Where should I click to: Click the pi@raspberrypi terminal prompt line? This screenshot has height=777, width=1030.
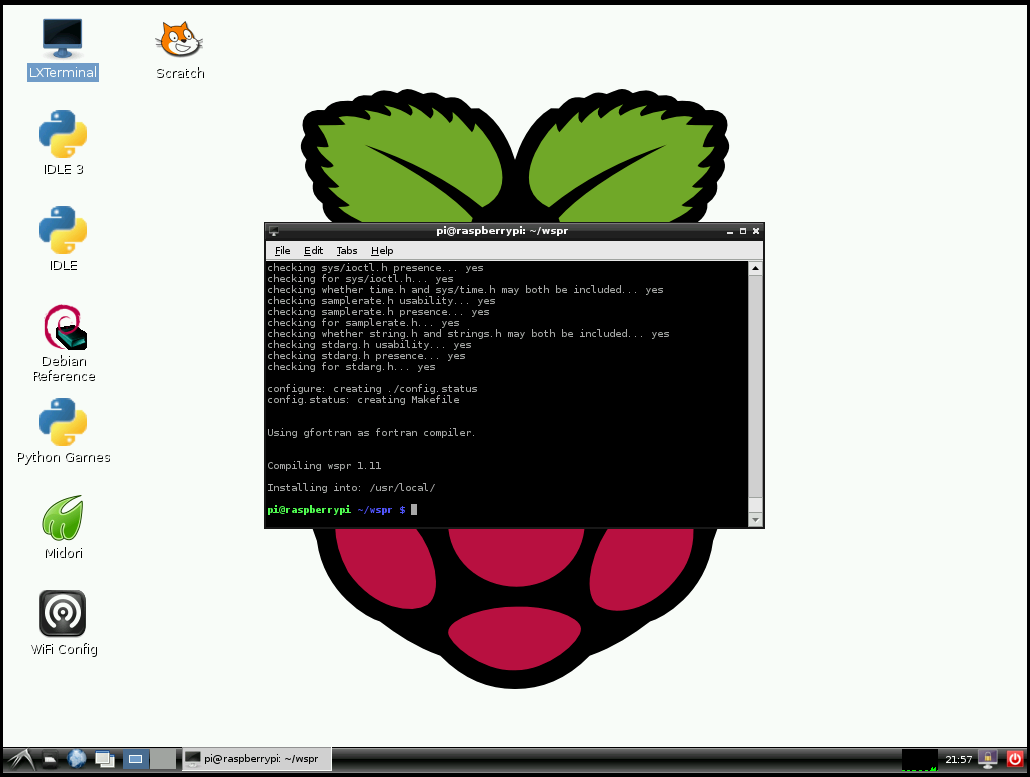tap(342, 510)
